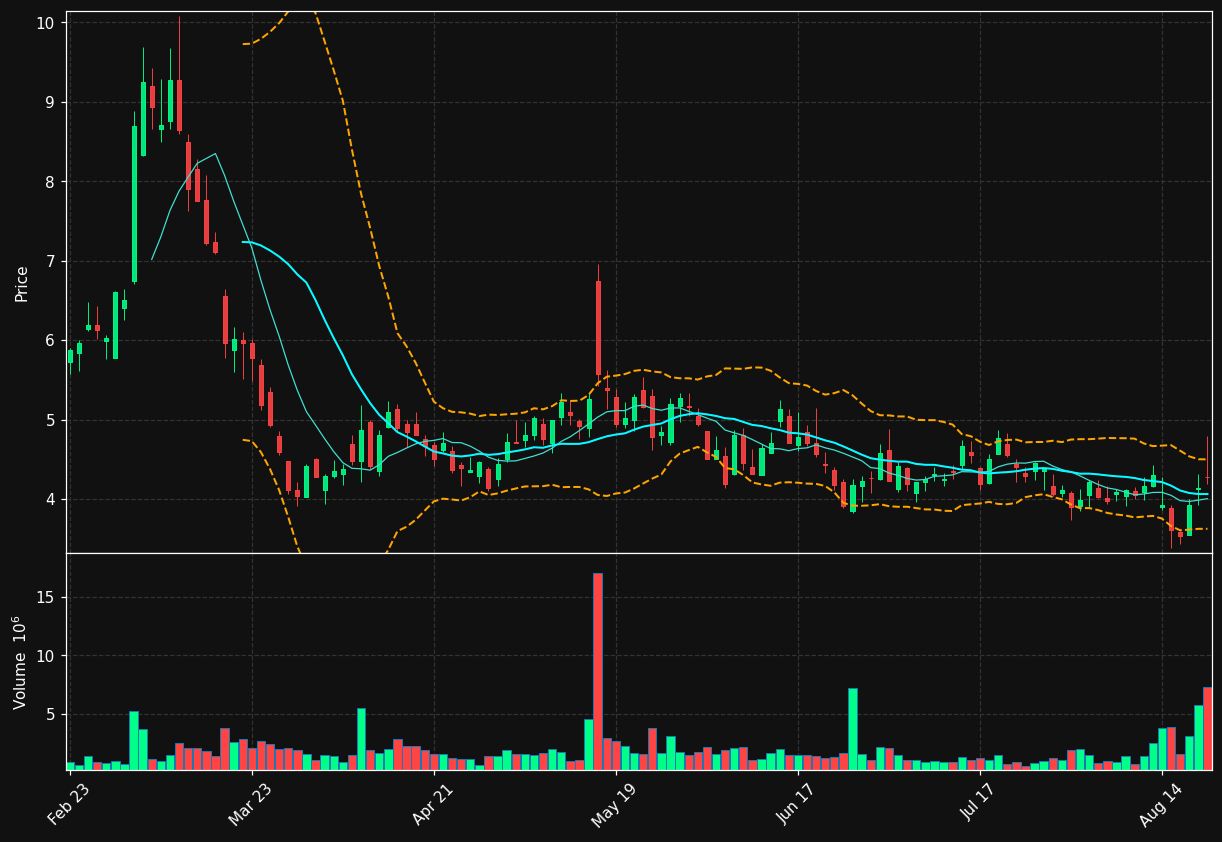Select the price tick label '7'
The image size is (1222, 842).
(52, 262)
